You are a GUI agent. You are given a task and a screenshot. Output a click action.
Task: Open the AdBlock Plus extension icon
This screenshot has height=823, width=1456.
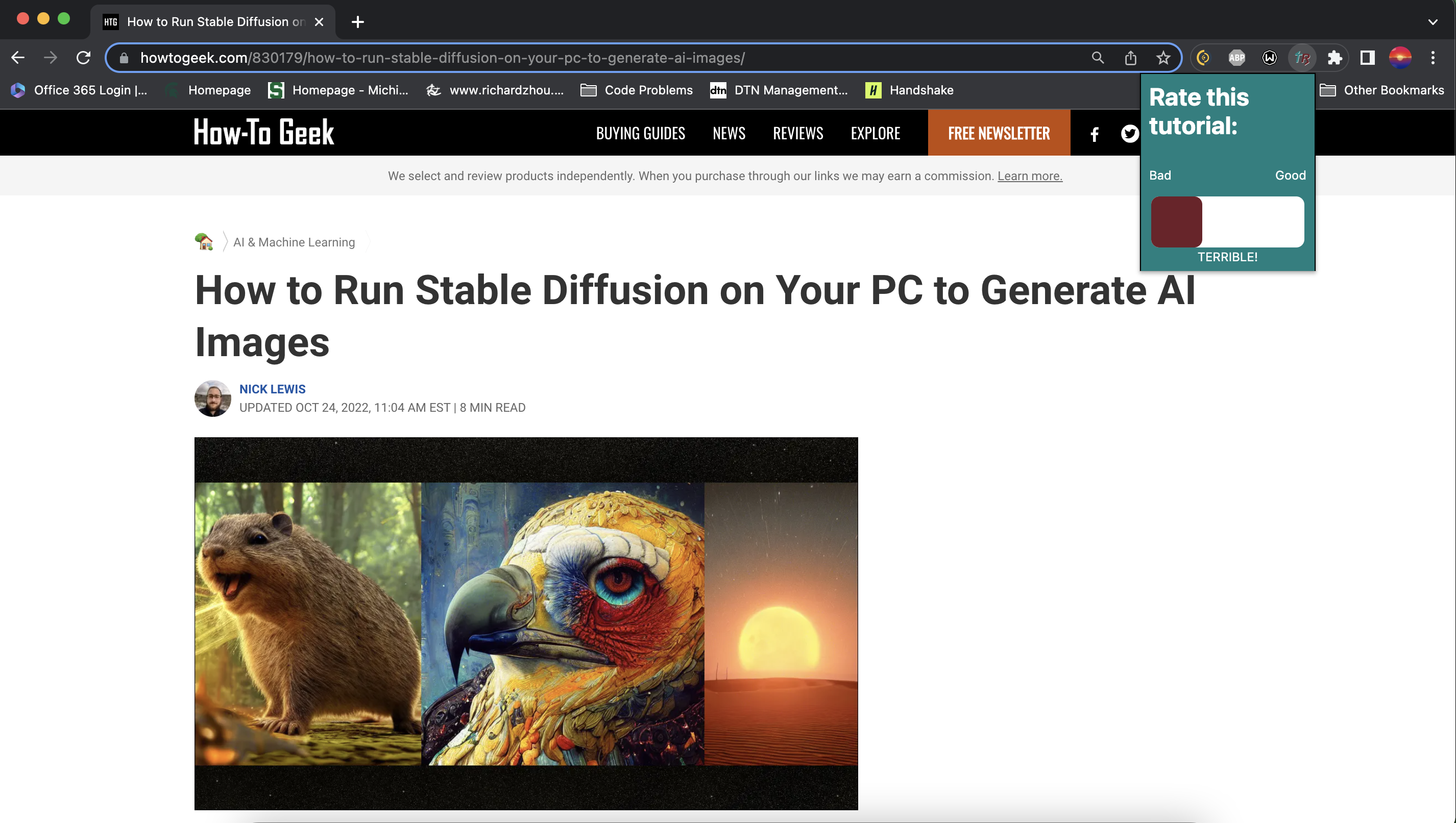[1236, 58]
